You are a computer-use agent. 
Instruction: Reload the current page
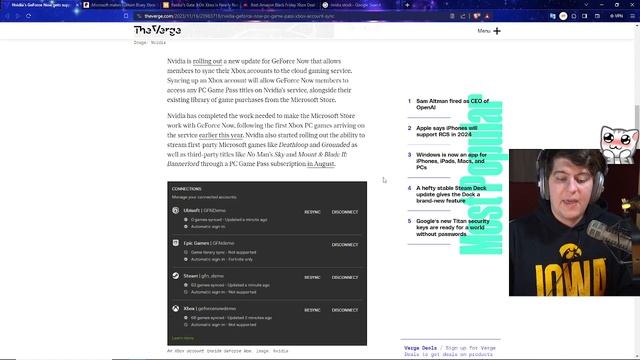[29, 16]
